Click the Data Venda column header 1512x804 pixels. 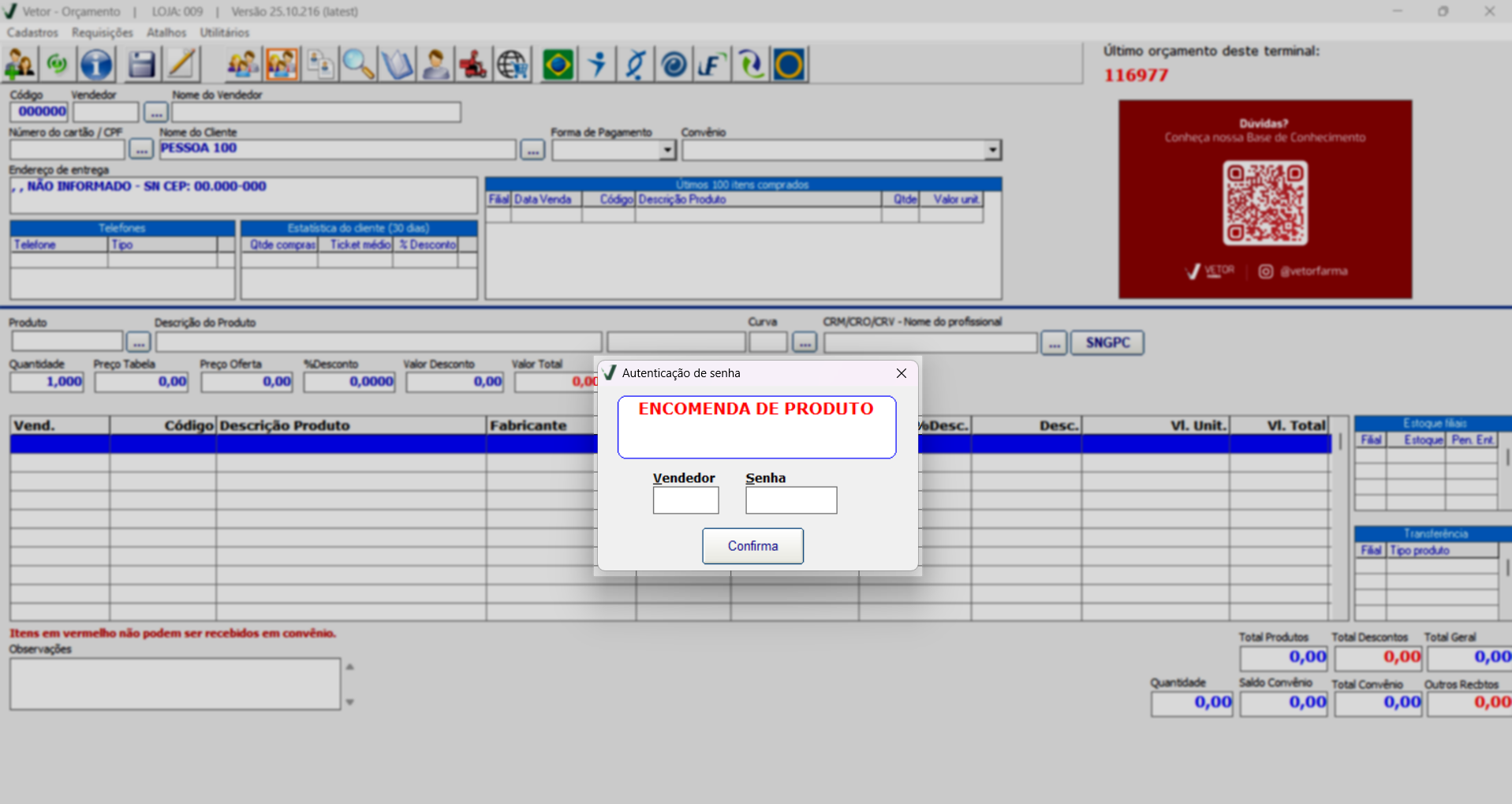546,200
